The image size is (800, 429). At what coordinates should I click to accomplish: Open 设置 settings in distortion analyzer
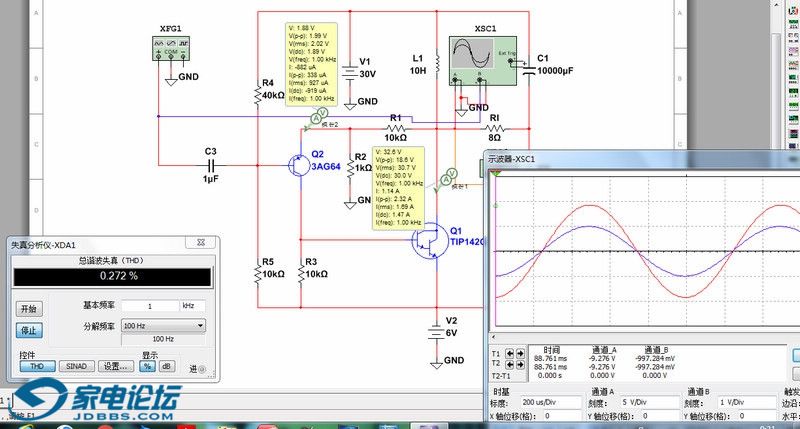click(x=117, y=366)
